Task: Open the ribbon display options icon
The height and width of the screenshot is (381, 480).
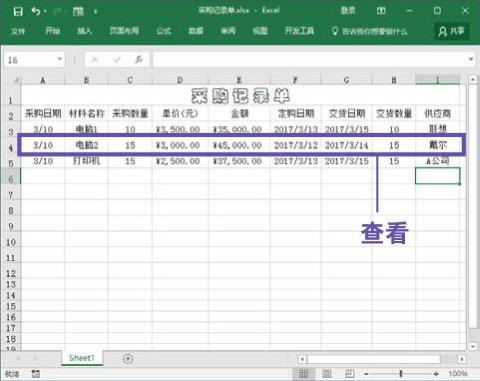Action: (381, 11)
